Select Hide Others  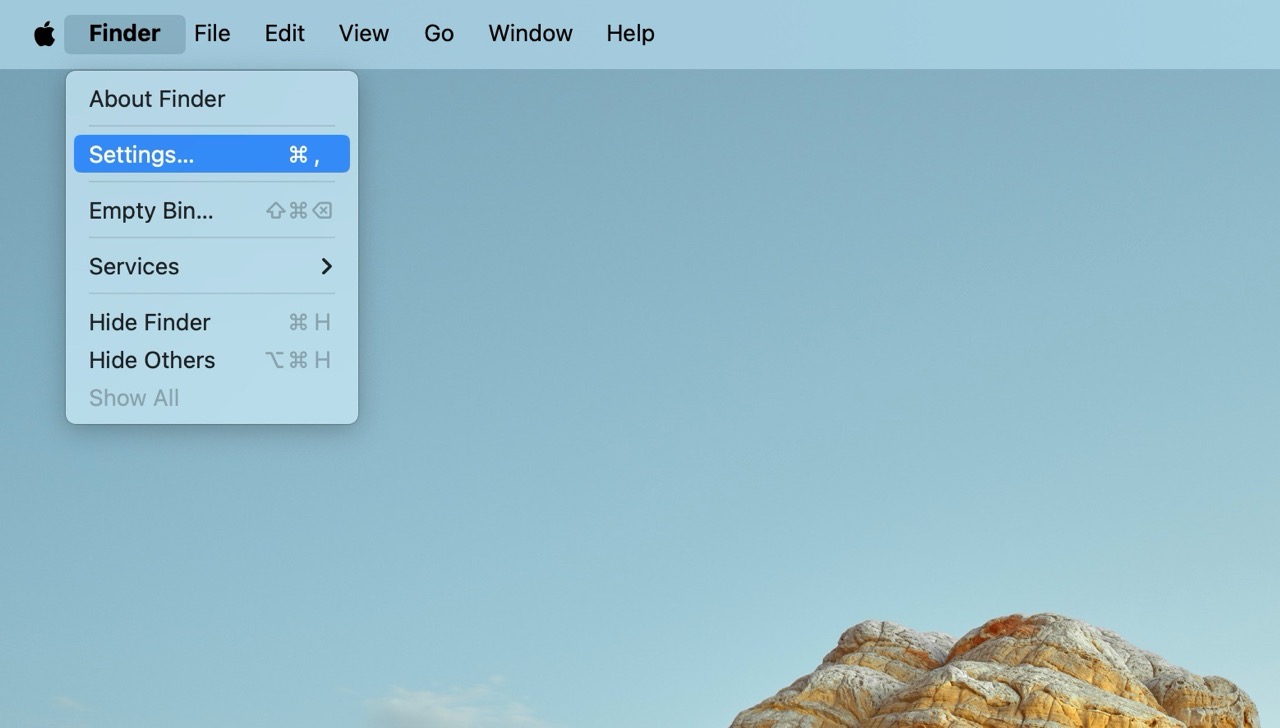tap(212, 360)
